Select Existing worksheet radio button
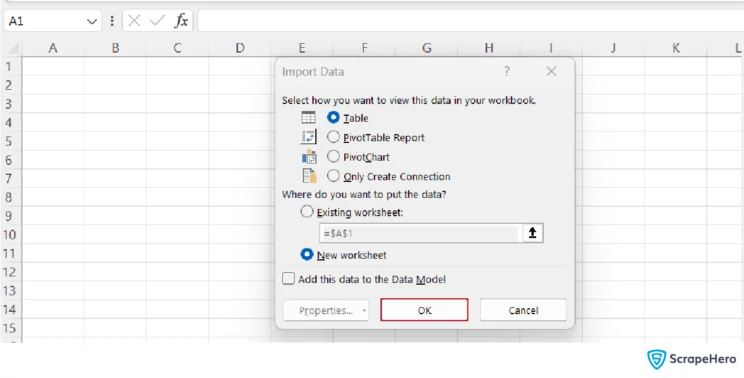744x378 pixels. (x=307, y=212)
